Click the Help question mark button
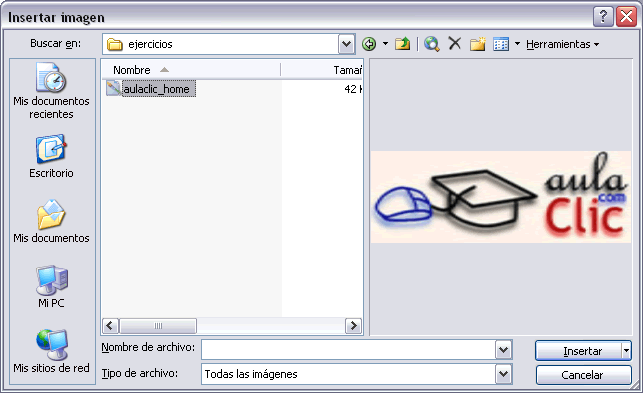Viewport: 643px width, 393px height. [603, 17]
